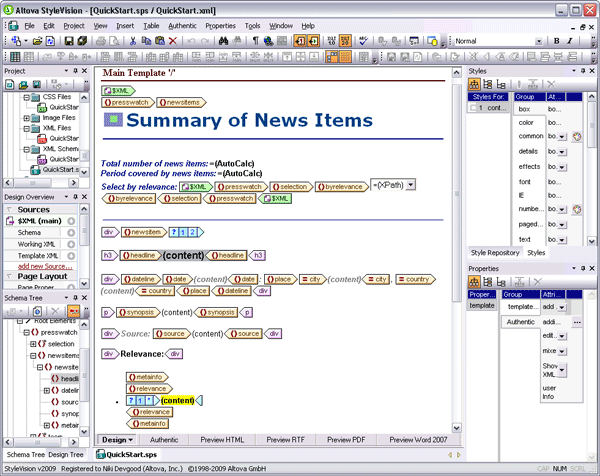Select QuickStart.s file in Project tree

[x=55, y=170]
